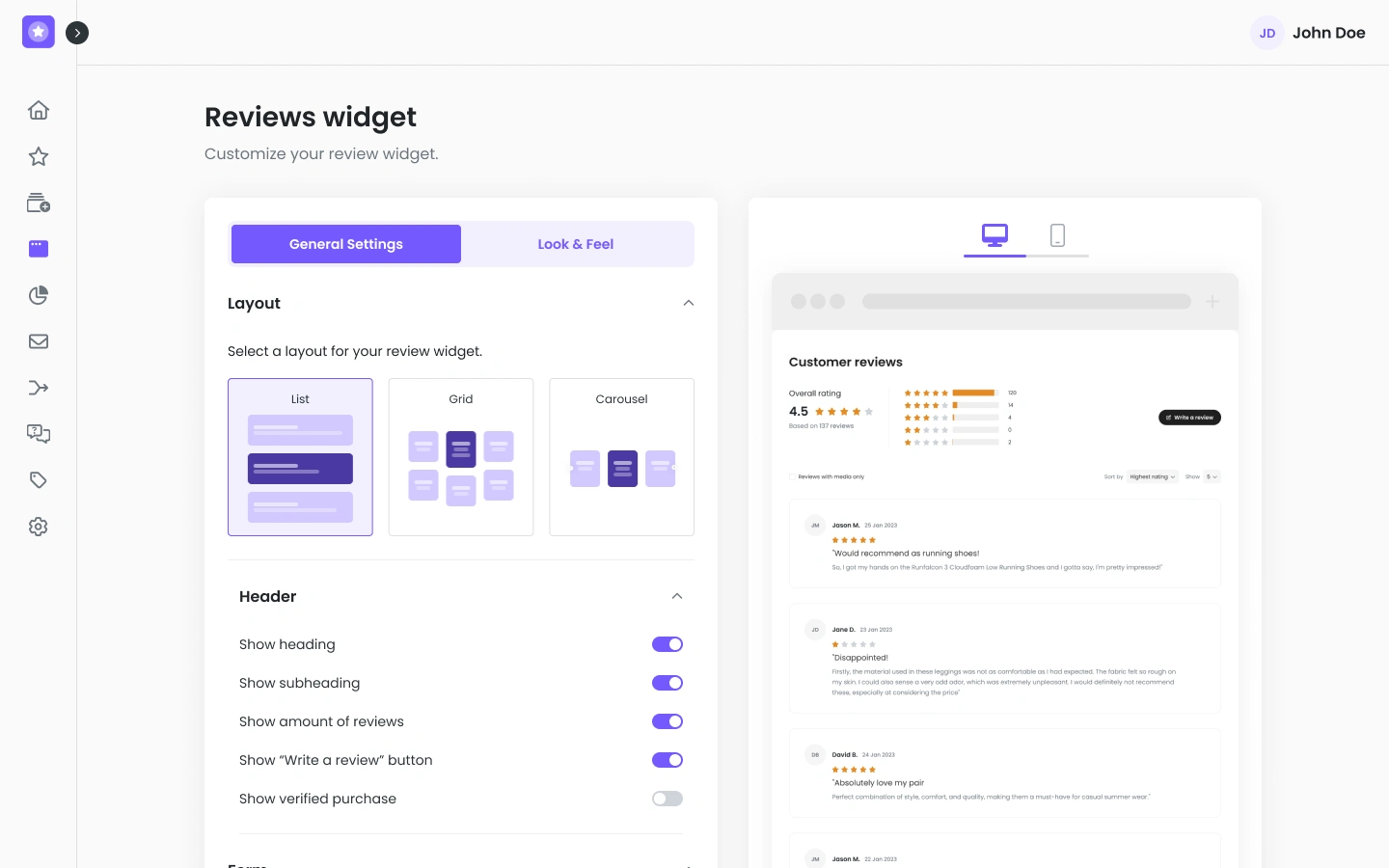Select the Grid layout option

[x=461, y=457]
